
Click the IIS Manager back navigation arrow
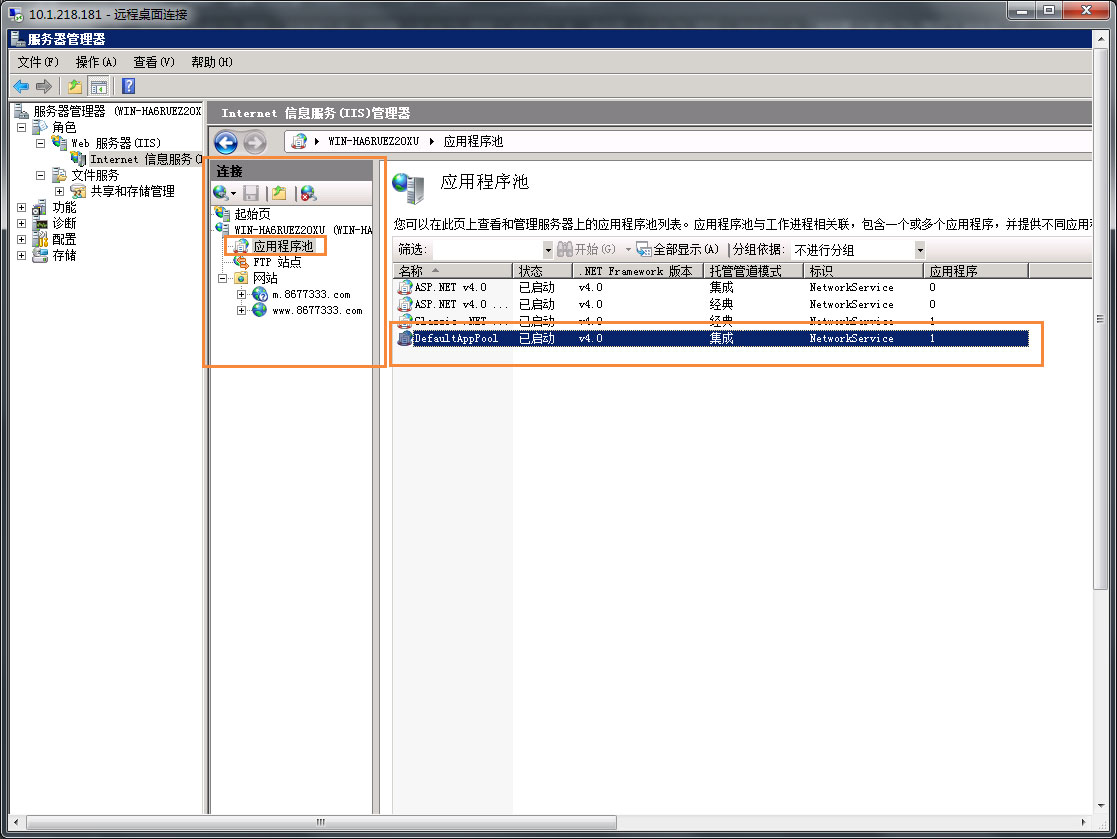coord(226,142)
